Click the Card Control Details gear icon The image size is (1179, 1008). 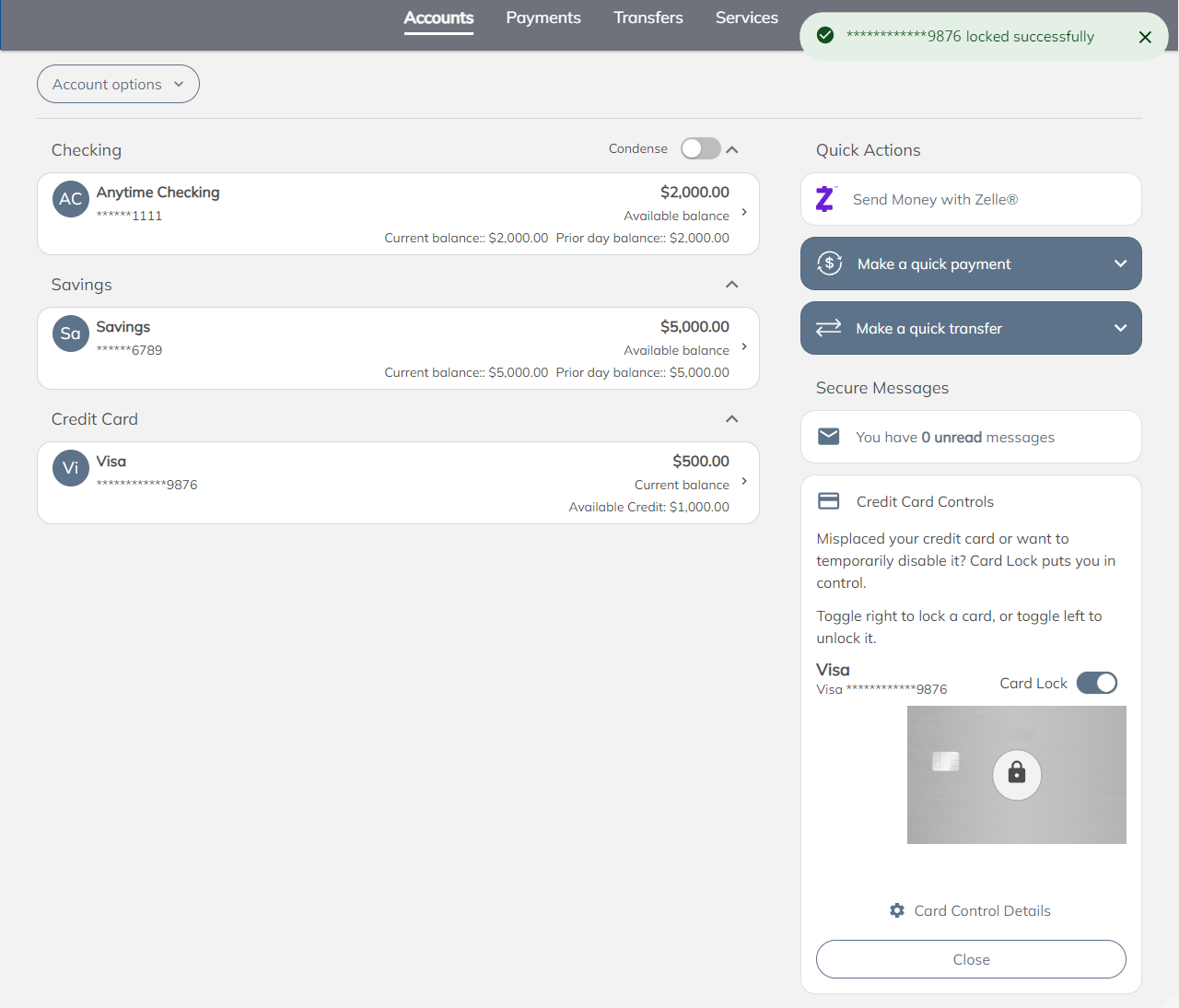[897, 910]
